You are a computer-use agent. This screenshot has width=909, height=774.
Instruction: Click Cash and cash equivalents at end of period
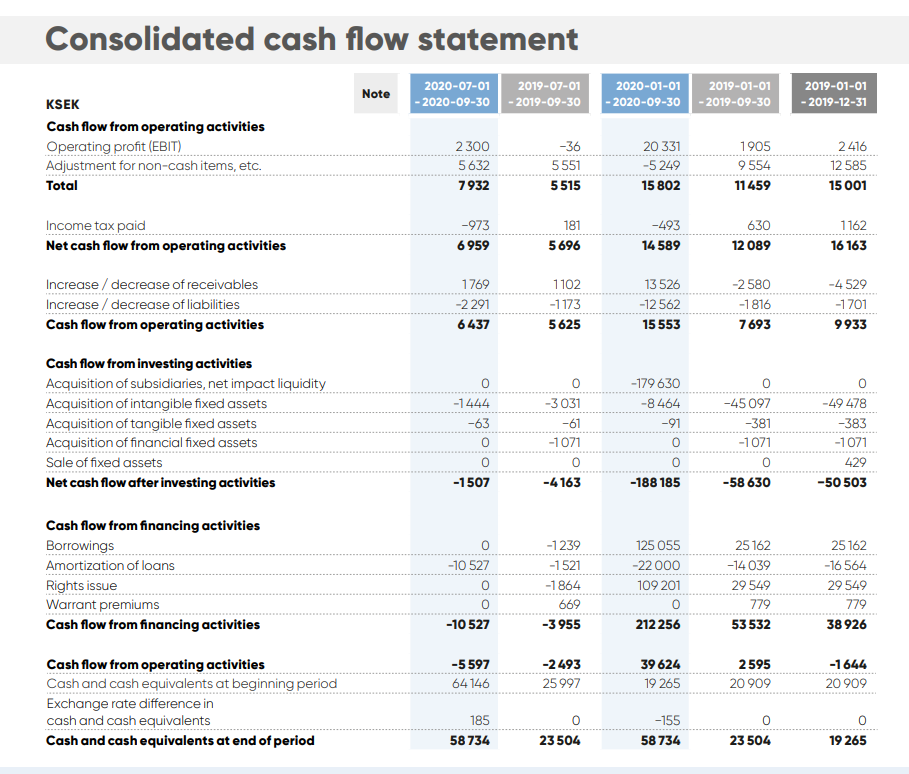[180, 741]
